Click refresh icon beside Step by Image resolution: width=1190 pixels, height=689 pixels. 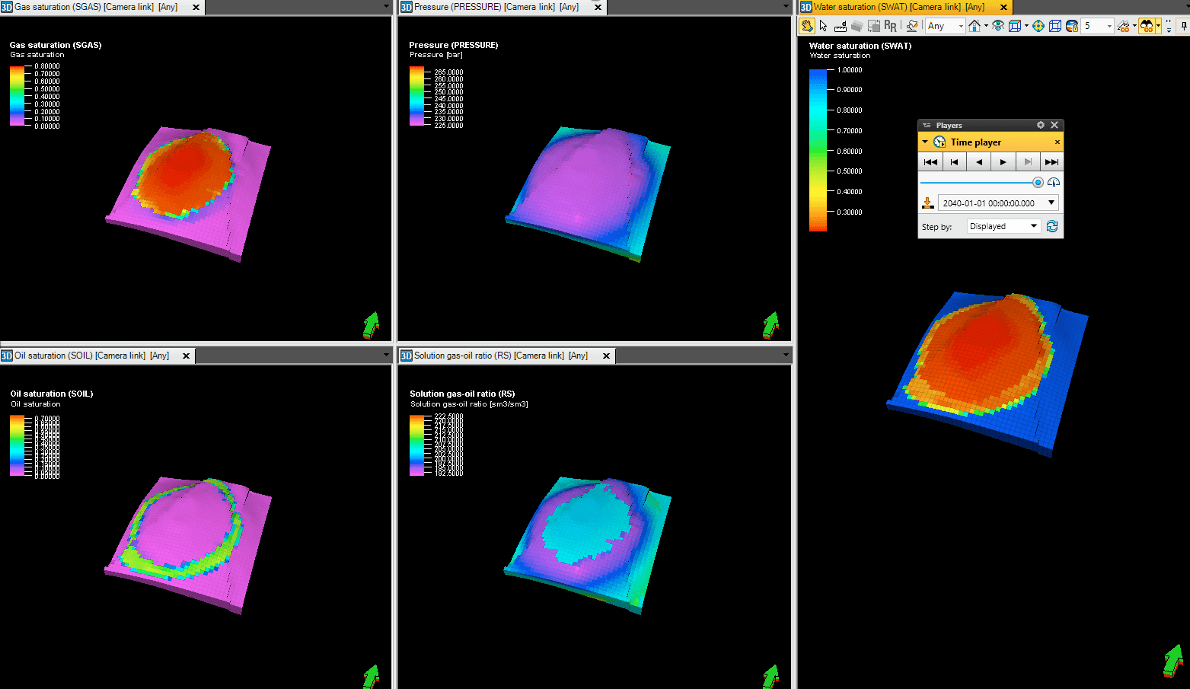coord(1052,227)
